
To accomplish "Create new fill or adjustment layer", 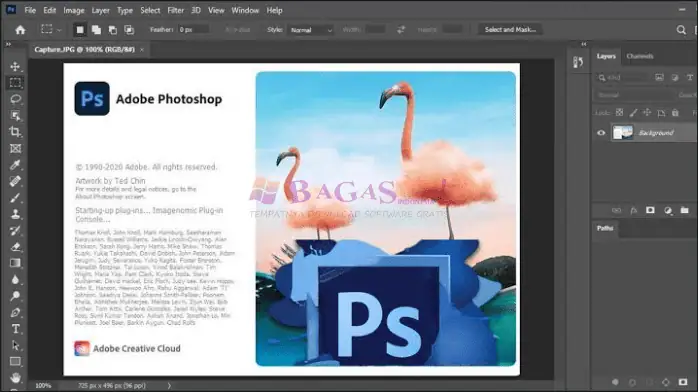I will tap(668, 210).
